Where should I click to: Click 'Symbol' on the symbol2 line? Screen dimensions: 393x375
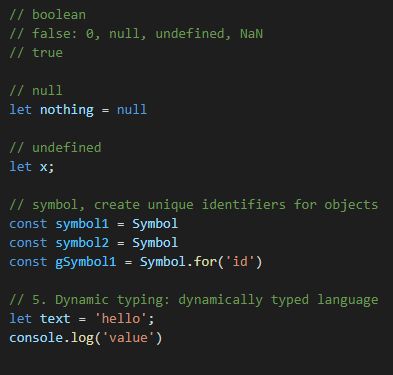coord(155,243)
